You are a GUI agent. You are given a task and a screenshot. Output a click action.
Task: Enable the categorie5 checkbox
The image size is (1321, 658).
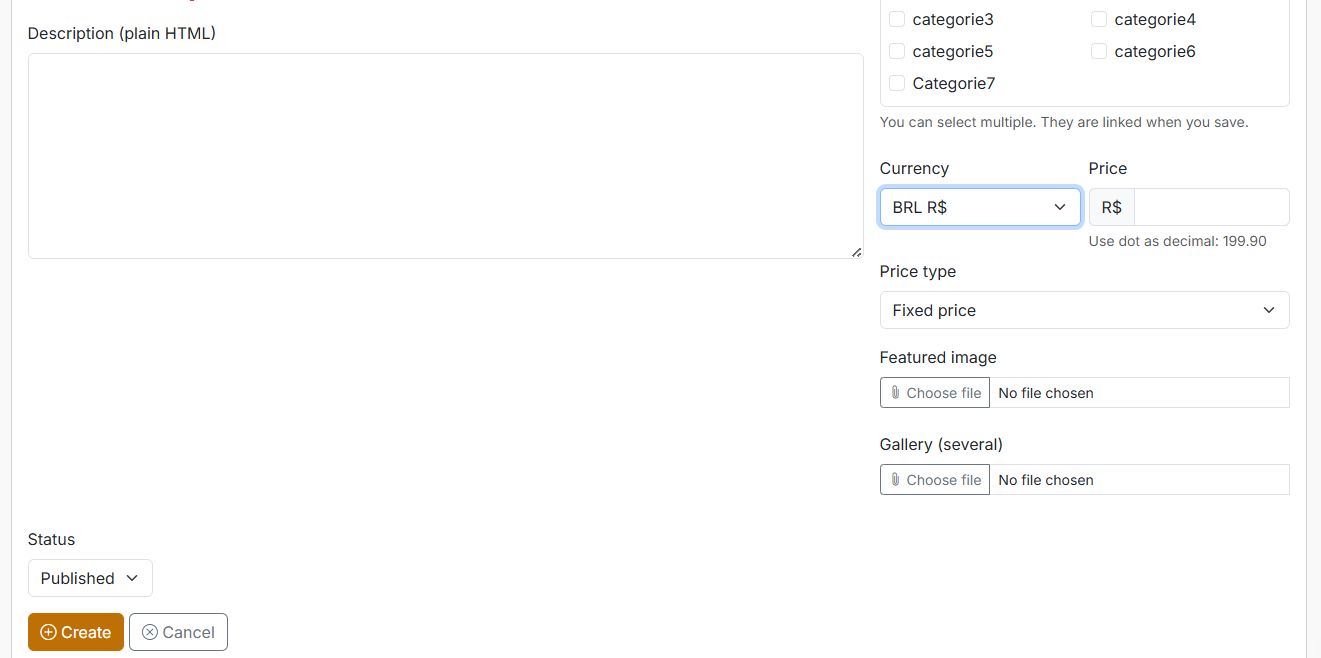click(x=897, y=51)
